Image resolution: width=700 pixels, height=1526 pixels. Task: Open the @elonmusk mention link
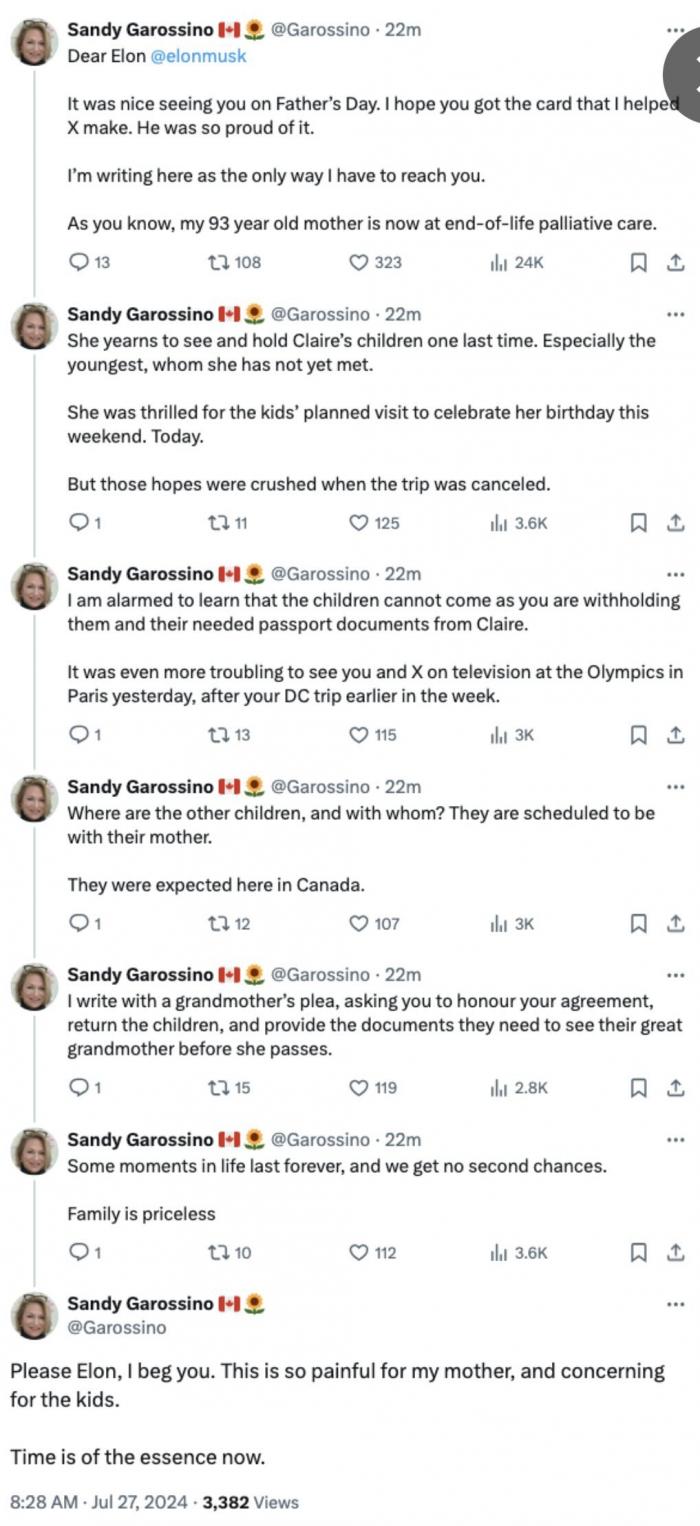pyautogui.click(x=198, y=56)
